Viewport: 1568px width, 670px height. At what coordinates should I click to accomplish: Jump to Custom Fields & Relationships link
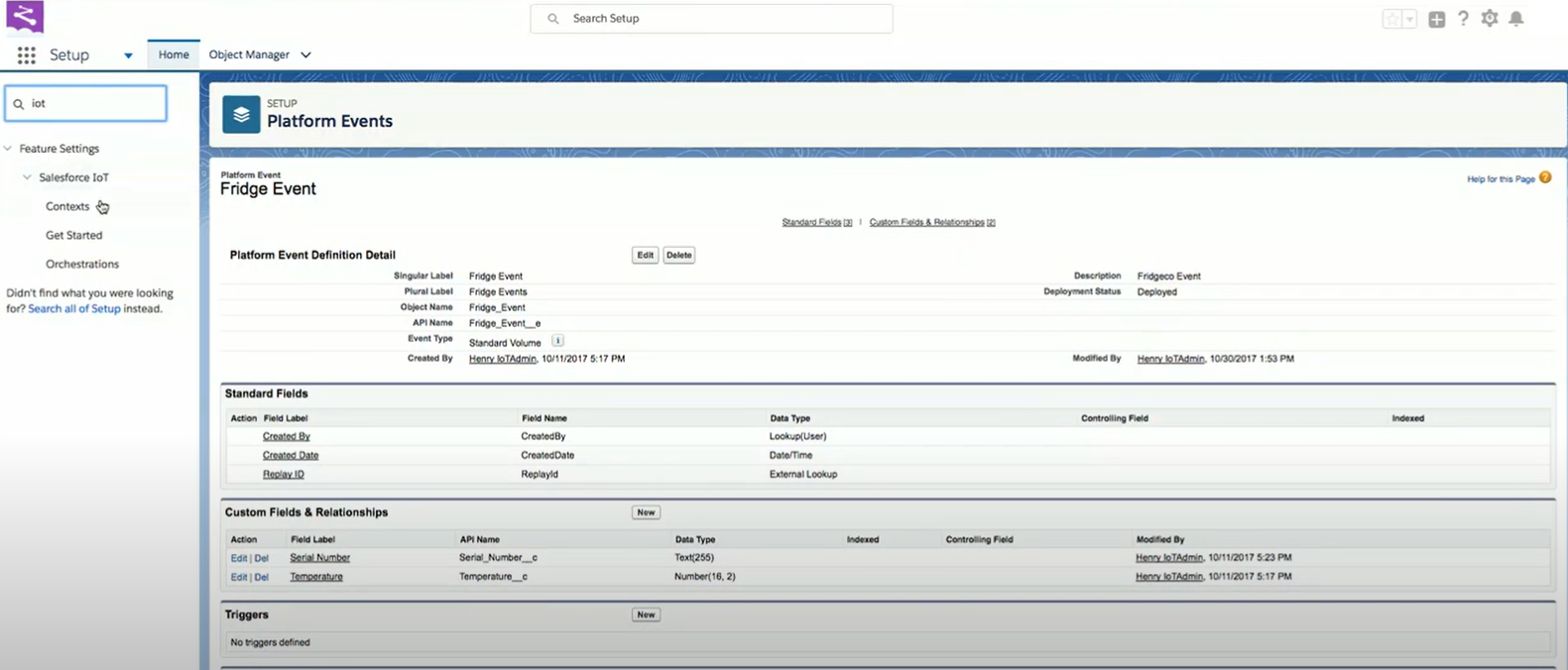point(932,222)
